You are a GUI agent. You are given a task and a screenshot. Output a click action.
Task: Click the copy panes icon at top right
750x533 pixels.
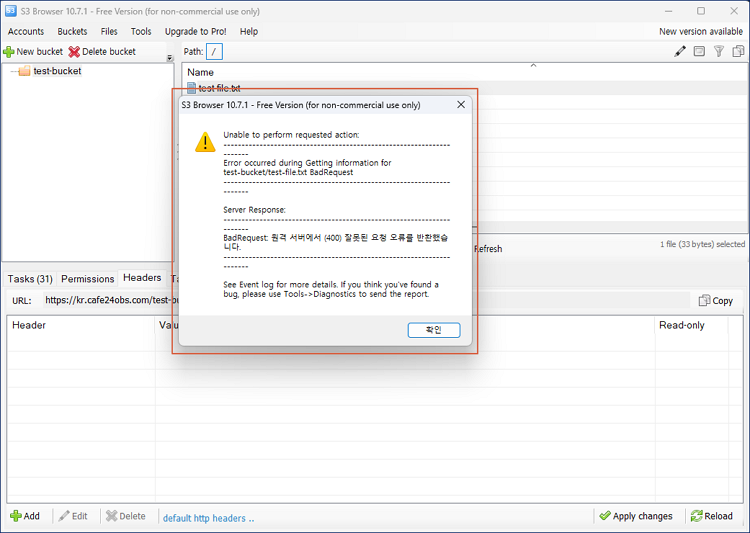pos(738,51)
